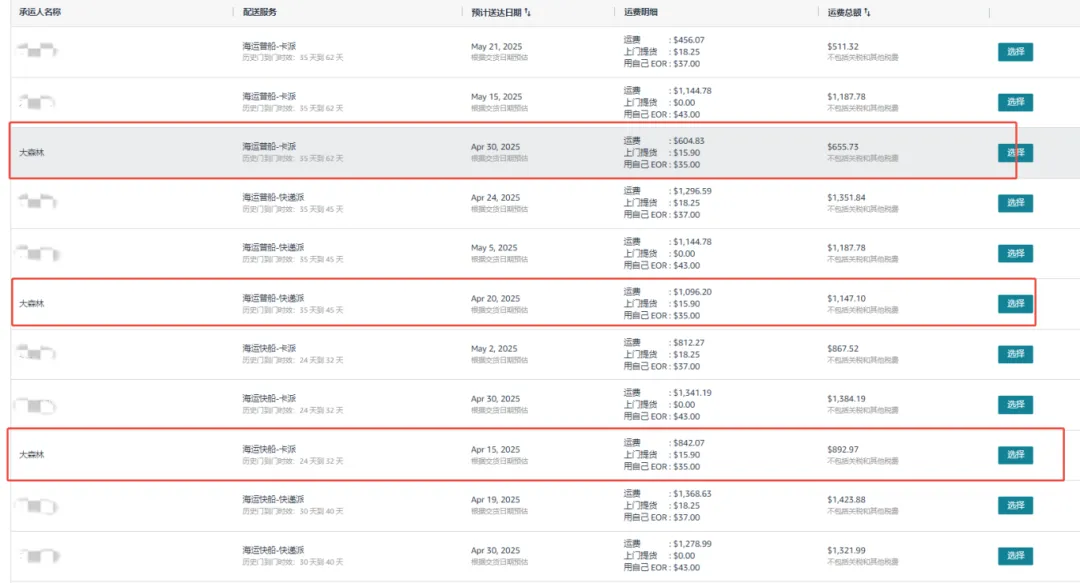Click 选择 on the Apr 24 快递派 row
This screenshot has height=583, width=1080.
click(x=1016, y=202)
